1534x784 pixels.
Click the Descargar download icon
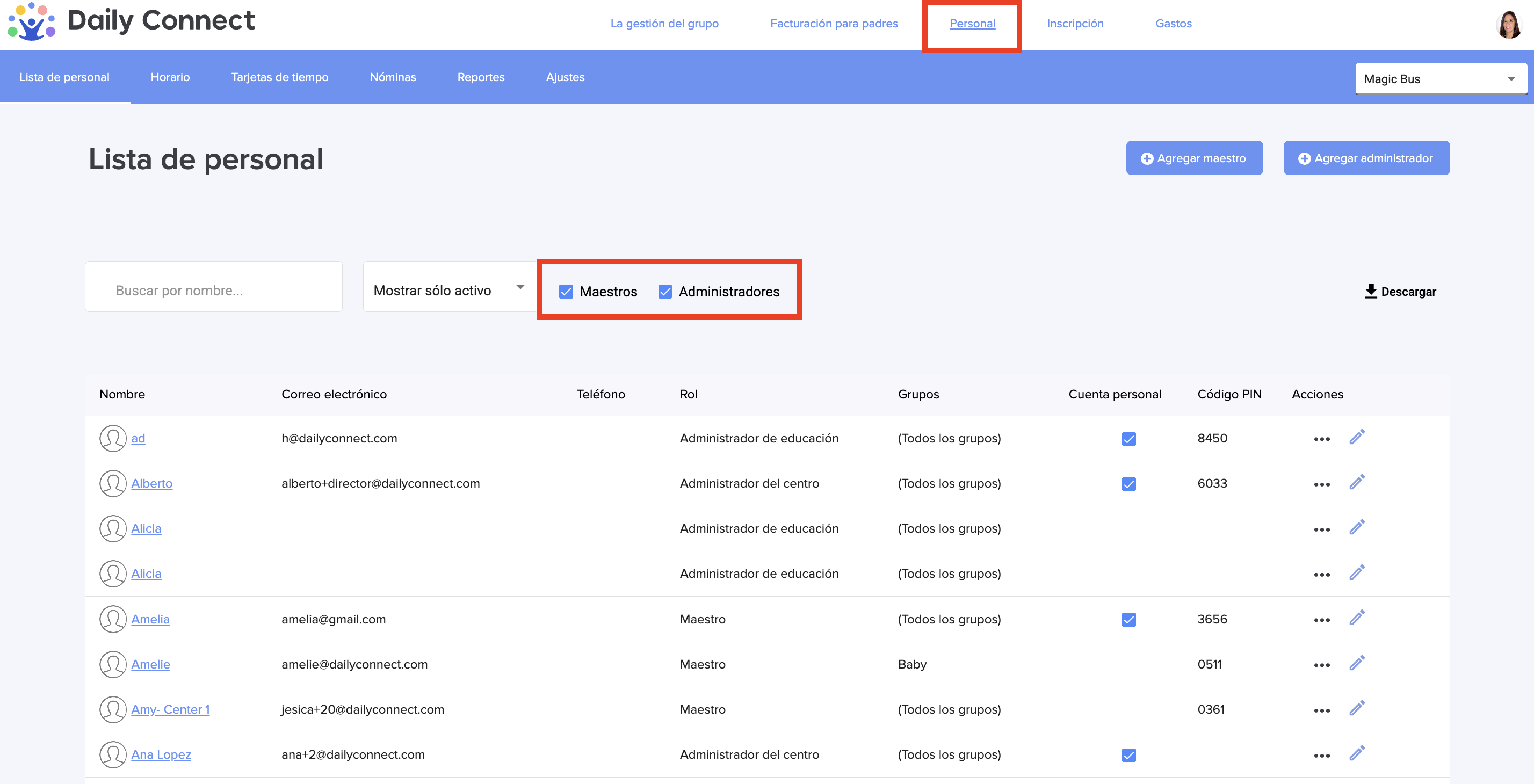(x=1370, y=291)
